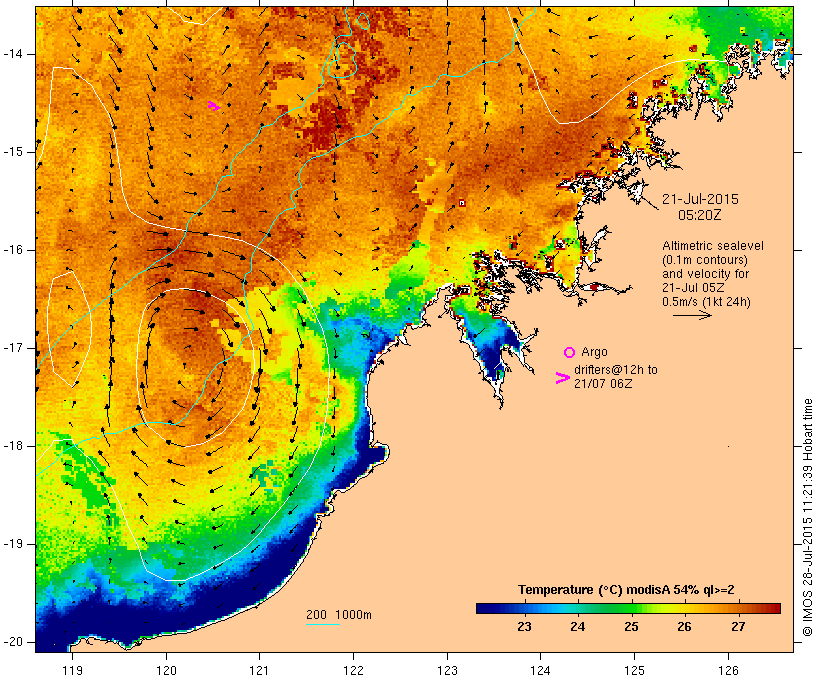Click the 'and velocity for' text line

point(706,274)
